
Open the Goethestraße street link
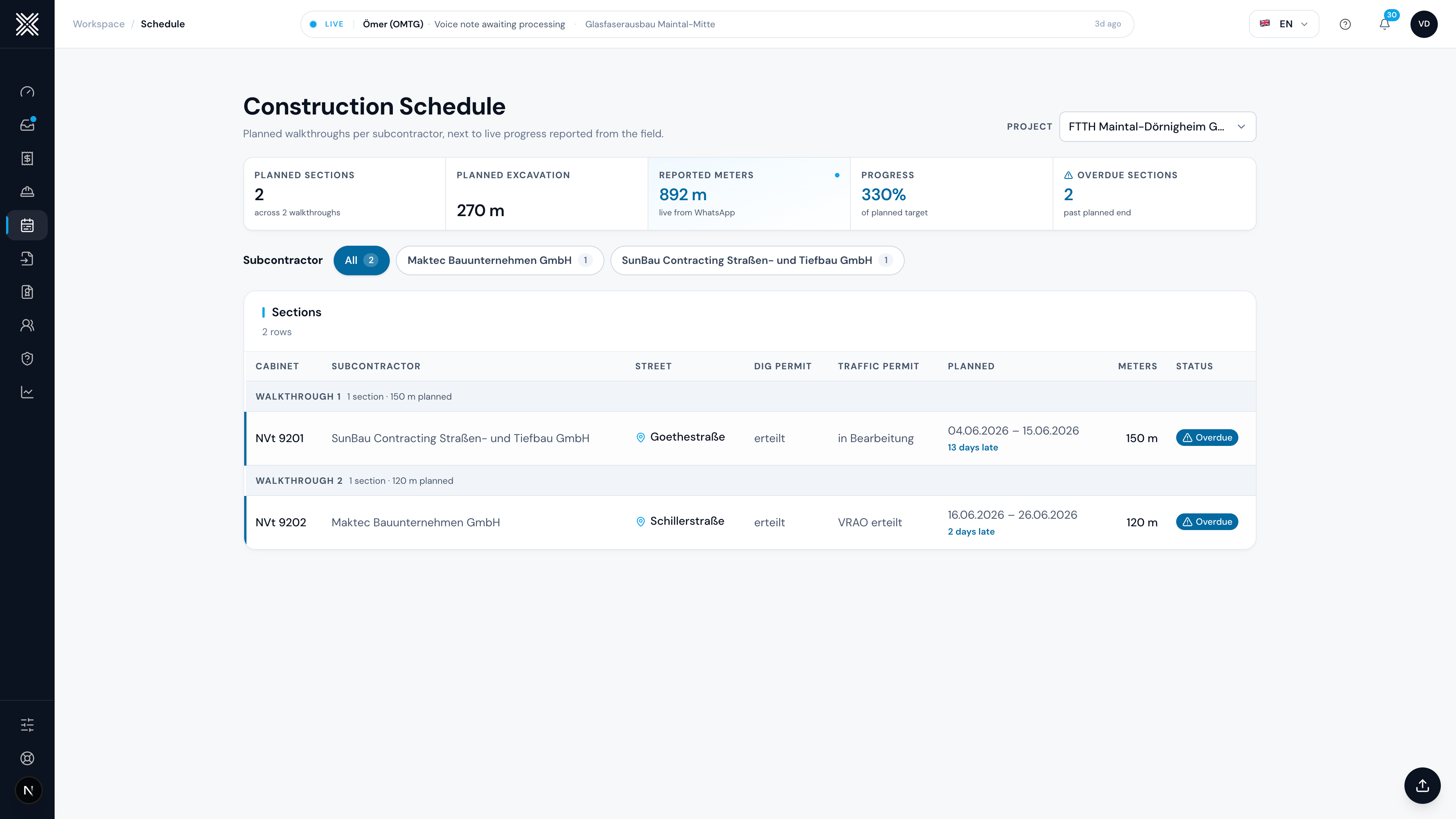(687, 437)
